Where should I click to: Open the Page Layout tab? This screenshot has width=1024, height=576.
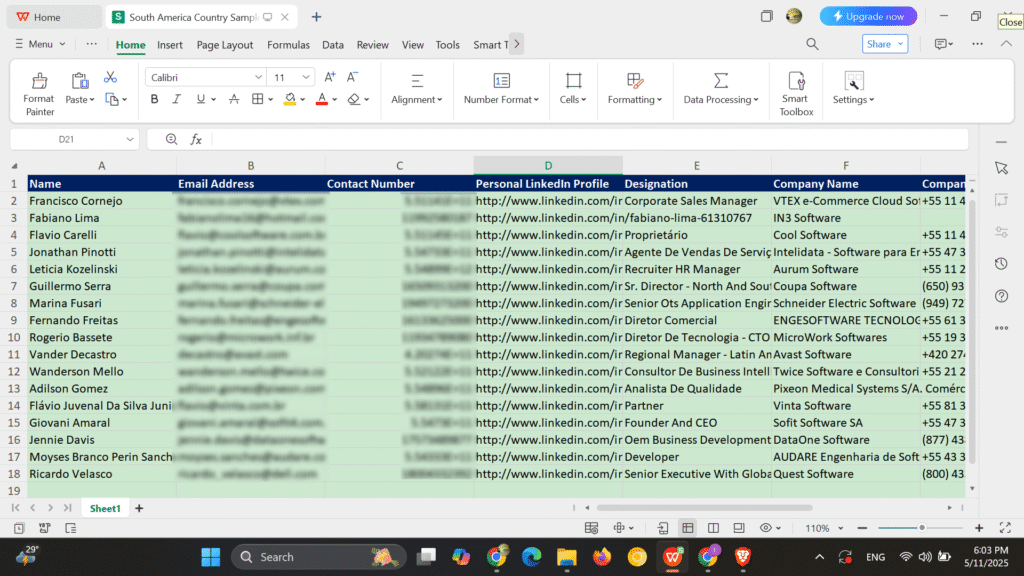coord(225,44)
